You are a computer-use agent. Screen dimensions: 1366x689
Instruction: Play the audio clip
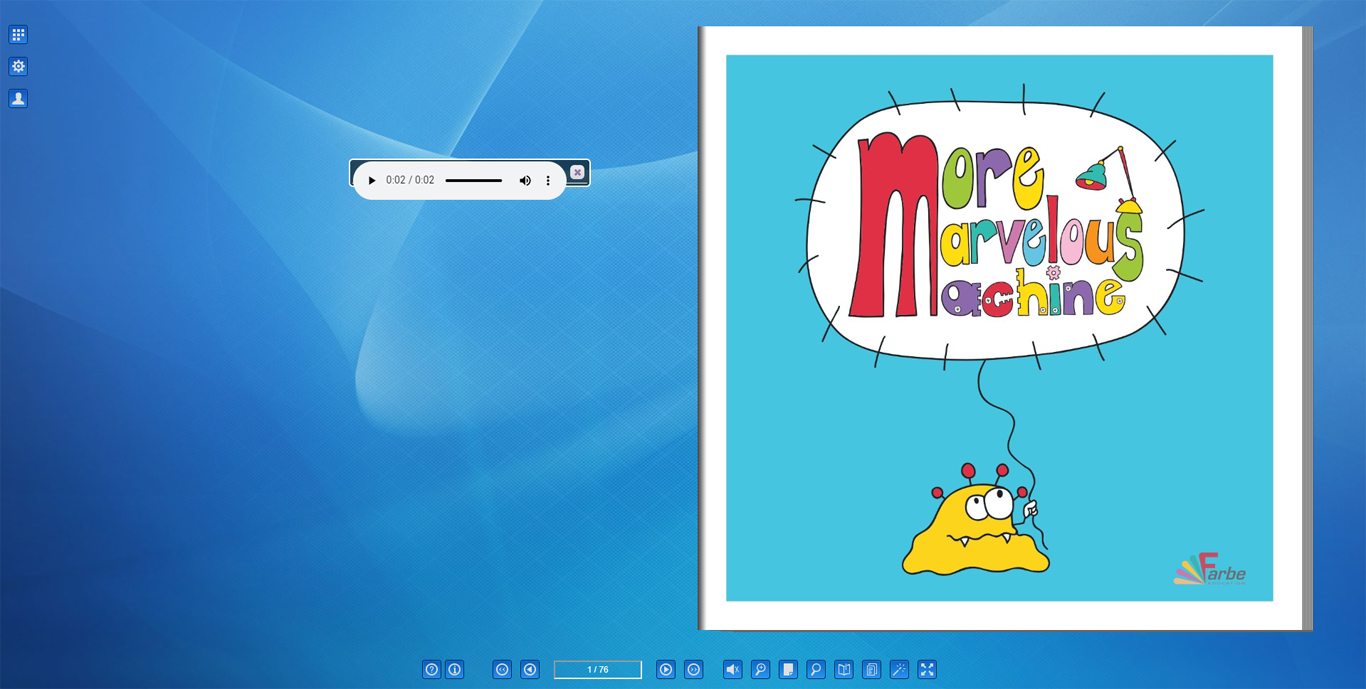tap(372, 181)
